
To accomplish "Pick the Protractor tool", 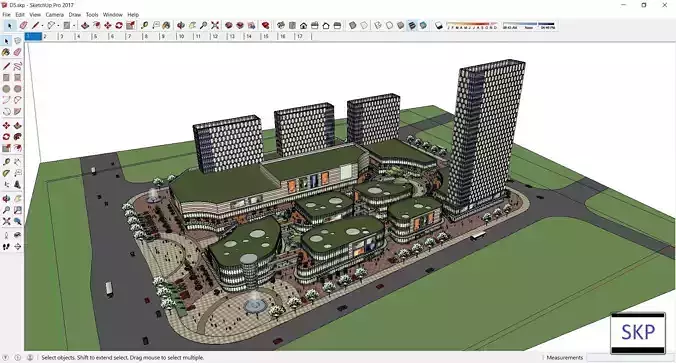I will [6, 173].
